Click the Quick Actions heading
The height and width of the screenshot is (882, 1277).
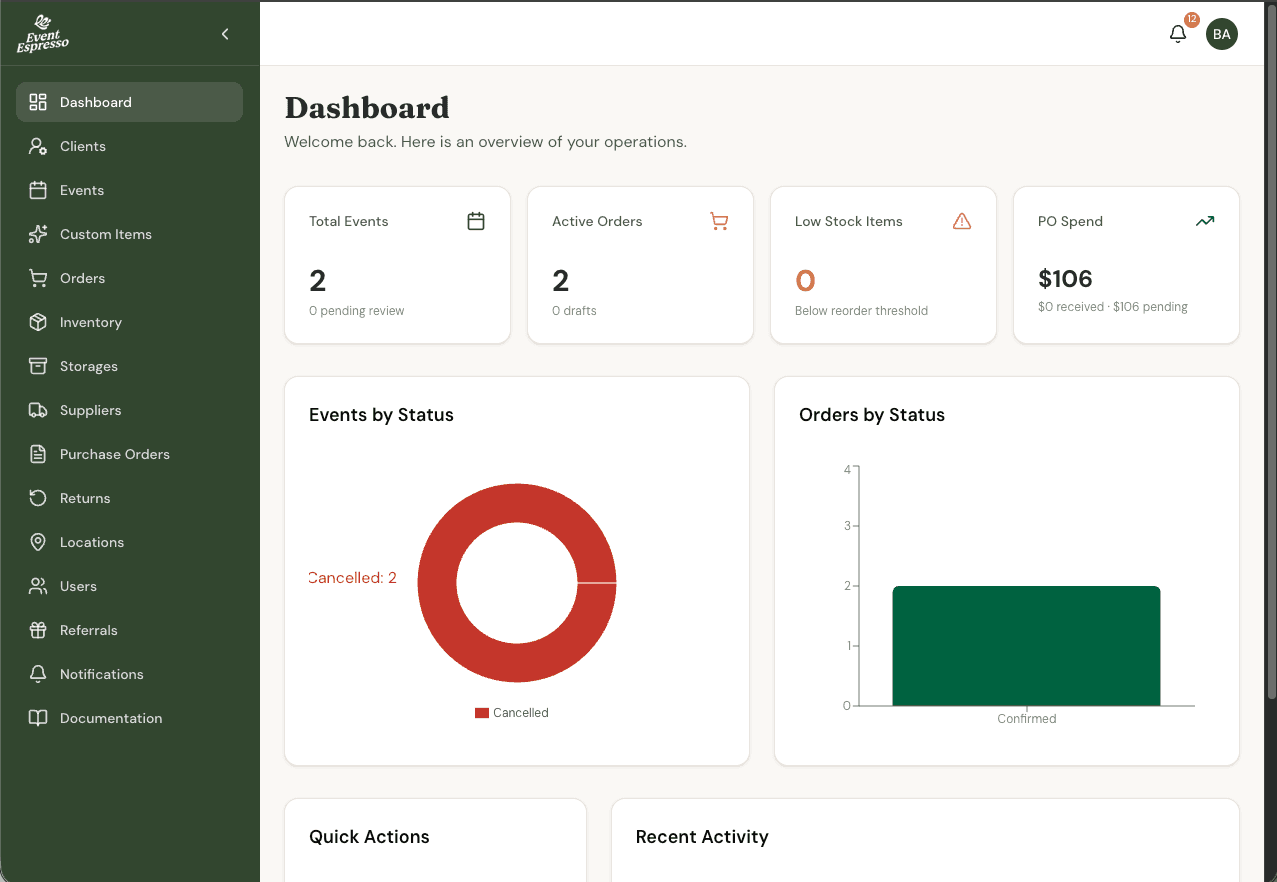coord(369,837)
